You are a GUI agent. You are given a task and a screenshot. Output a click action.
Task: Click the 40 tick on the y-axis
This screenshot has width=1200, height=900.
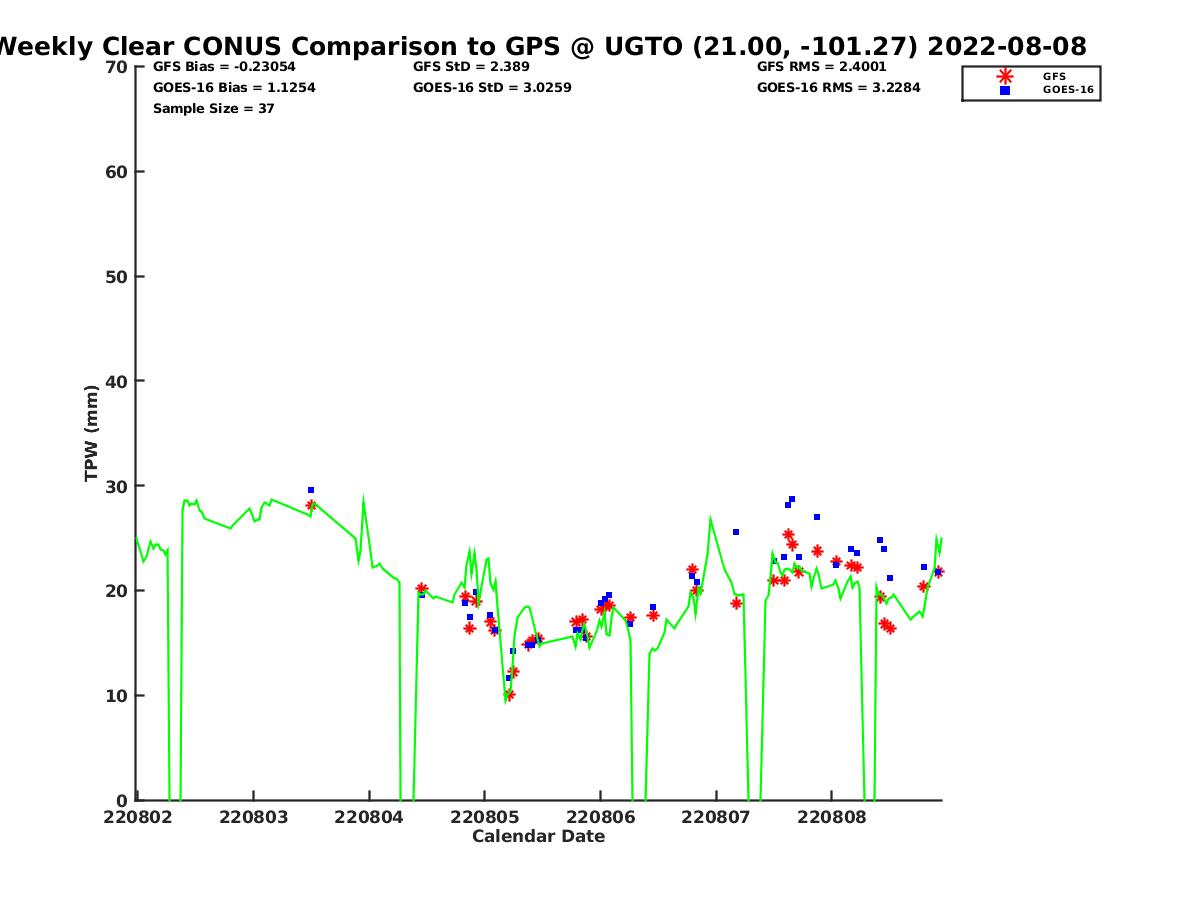pyautogui.click(x=117, y=381)
